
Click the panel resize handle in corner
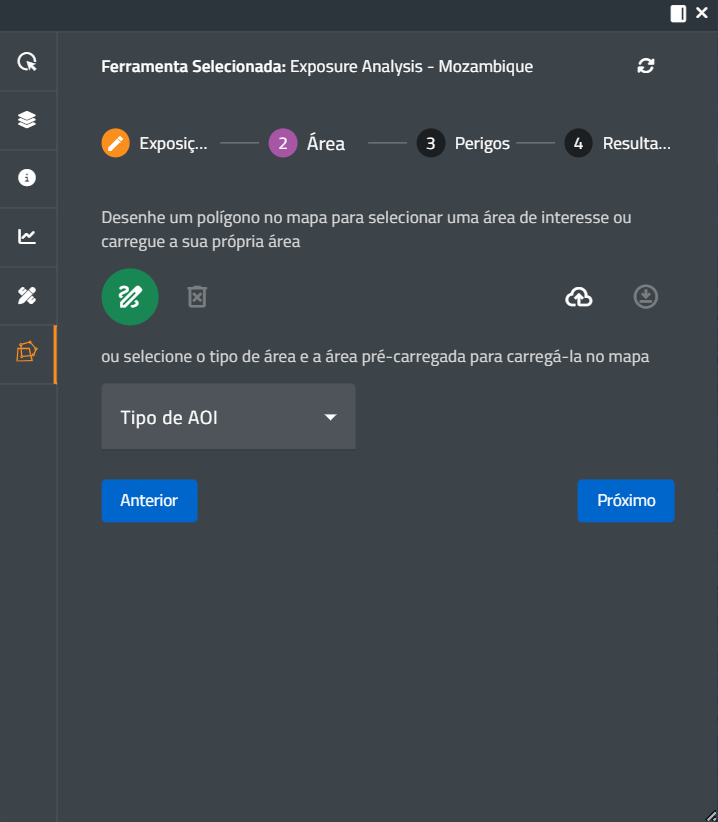(710, 814)
